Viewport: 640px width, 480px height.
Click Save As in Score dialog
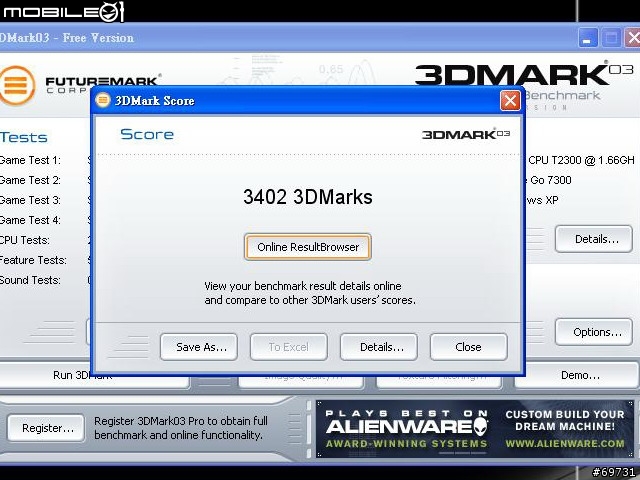[199, 347]
